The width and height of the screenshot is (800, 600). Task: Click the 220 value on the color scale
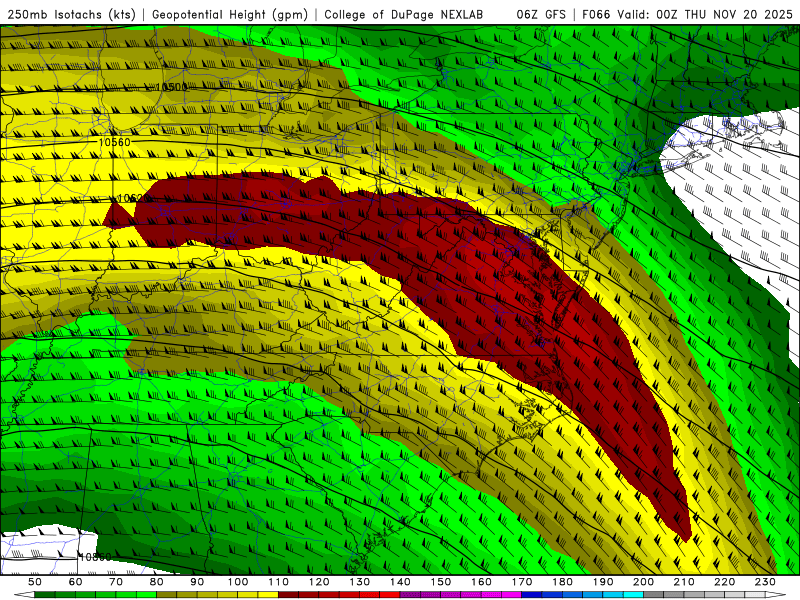(x=724, y=582)
